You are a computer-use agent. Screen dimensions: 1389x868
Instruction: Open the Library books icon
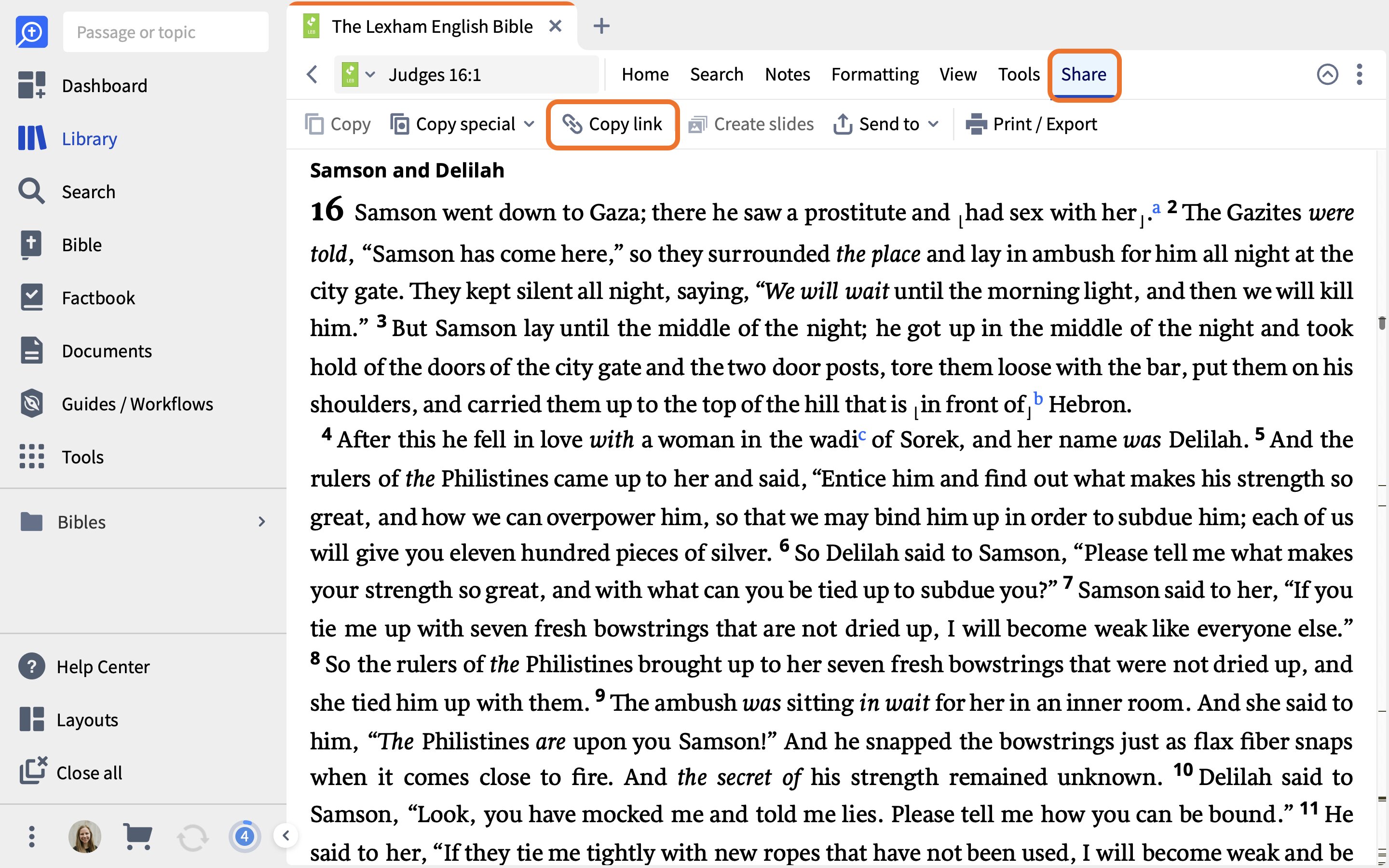[31, 138]
